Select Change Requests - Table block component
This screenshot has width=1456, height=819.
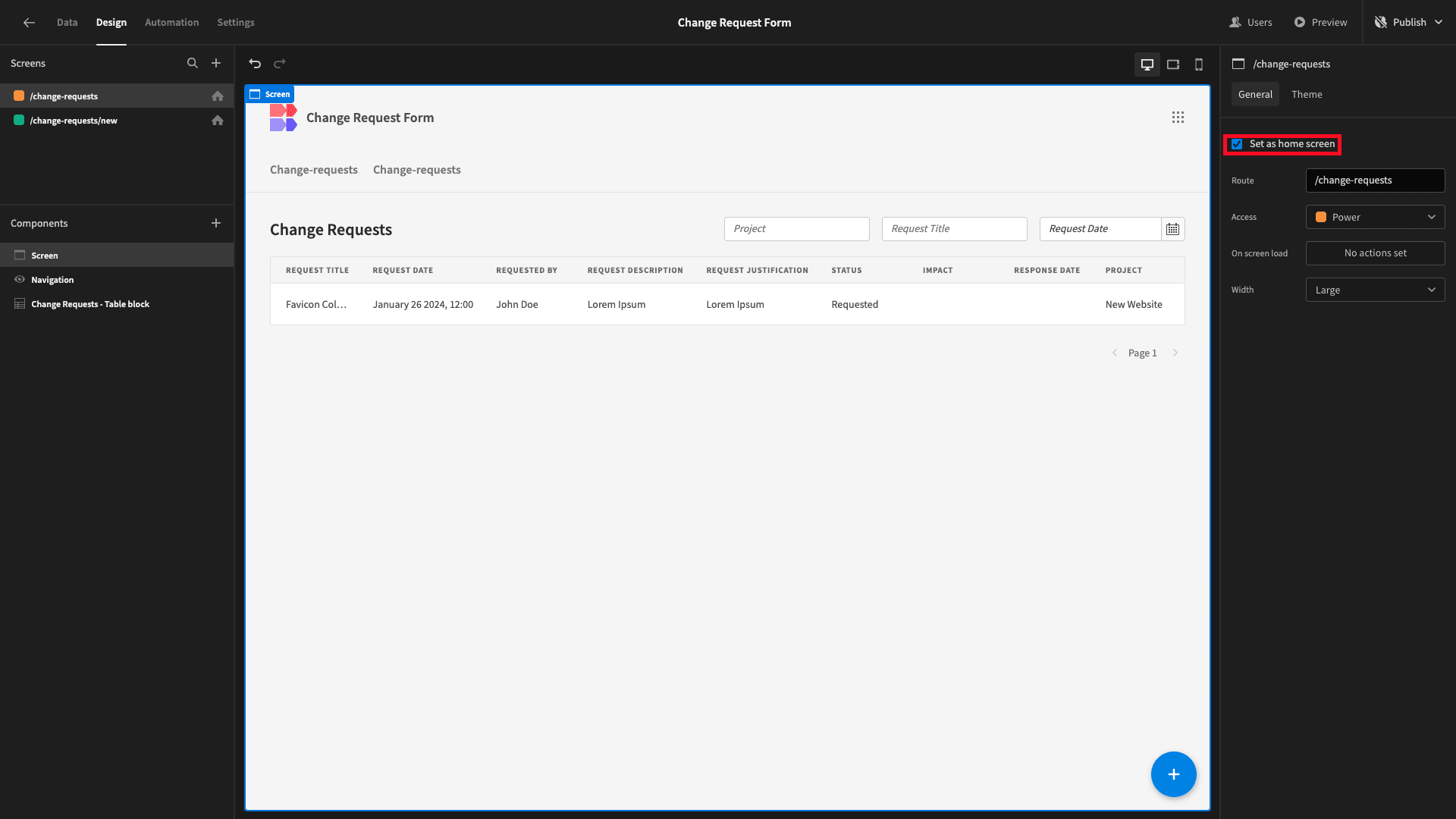point(117,304)
